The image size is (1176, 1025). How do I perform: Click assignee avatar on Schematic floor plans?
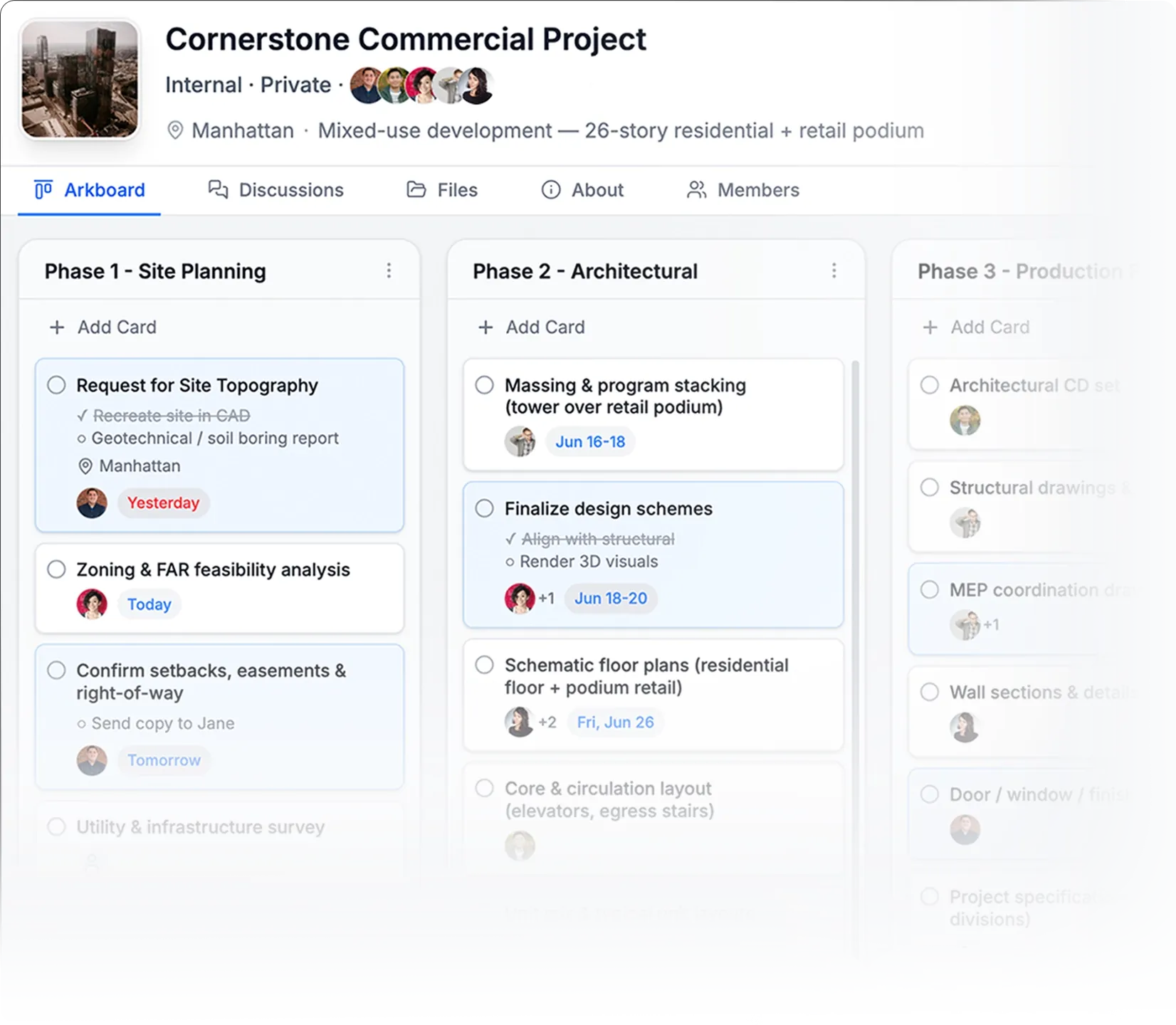[x=520, y=722]
